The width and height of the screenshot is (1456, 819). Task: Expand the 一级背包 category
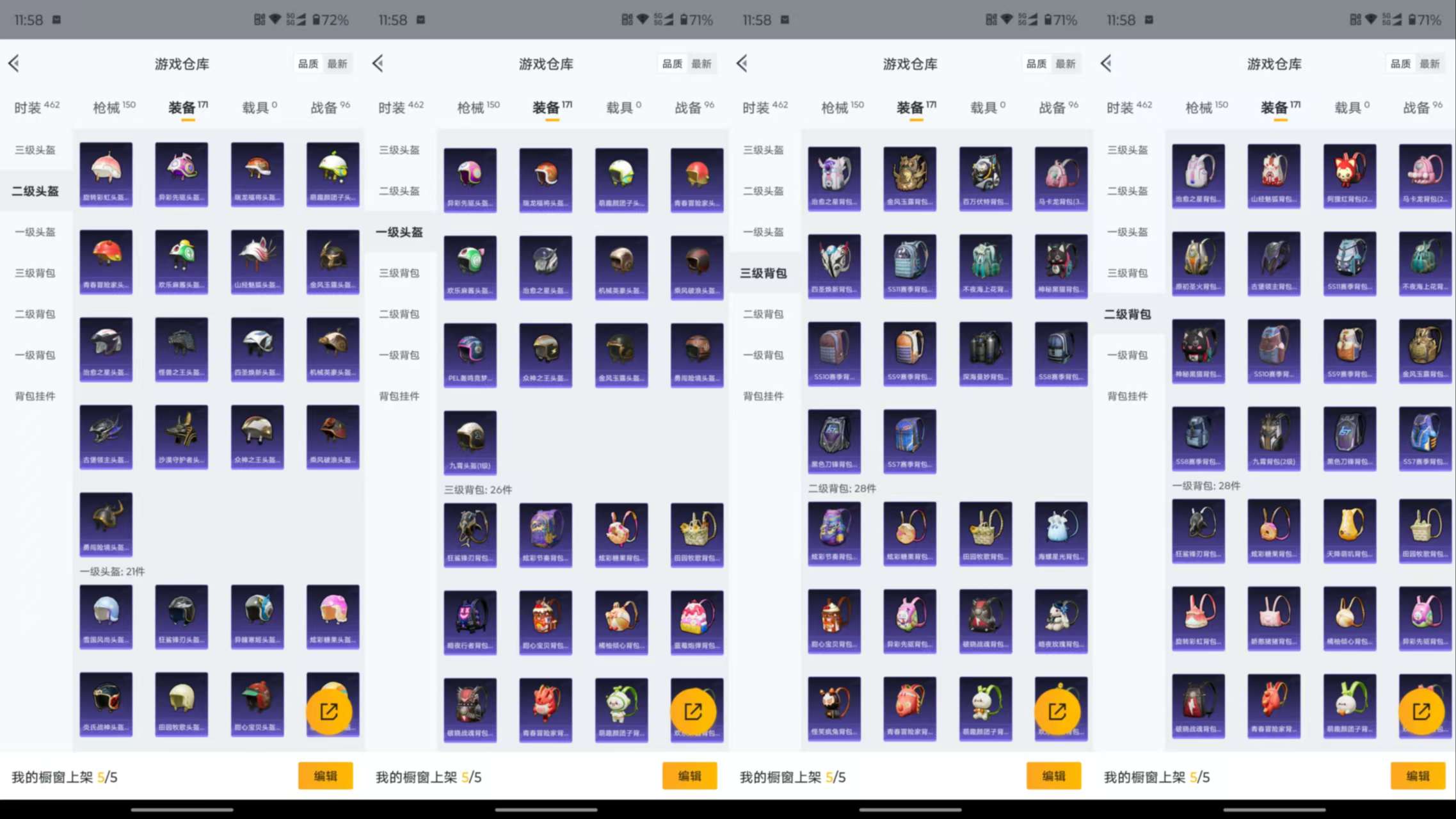pos(35,354)
